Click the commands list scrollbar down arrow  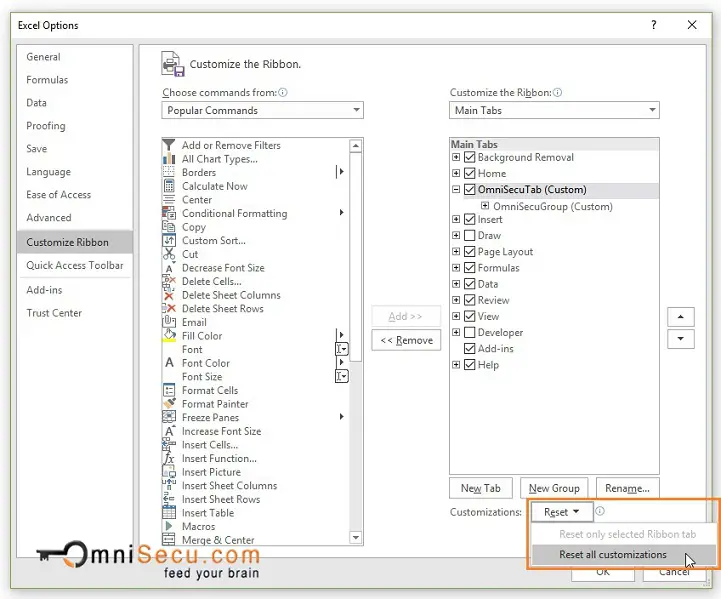[355, 537]
